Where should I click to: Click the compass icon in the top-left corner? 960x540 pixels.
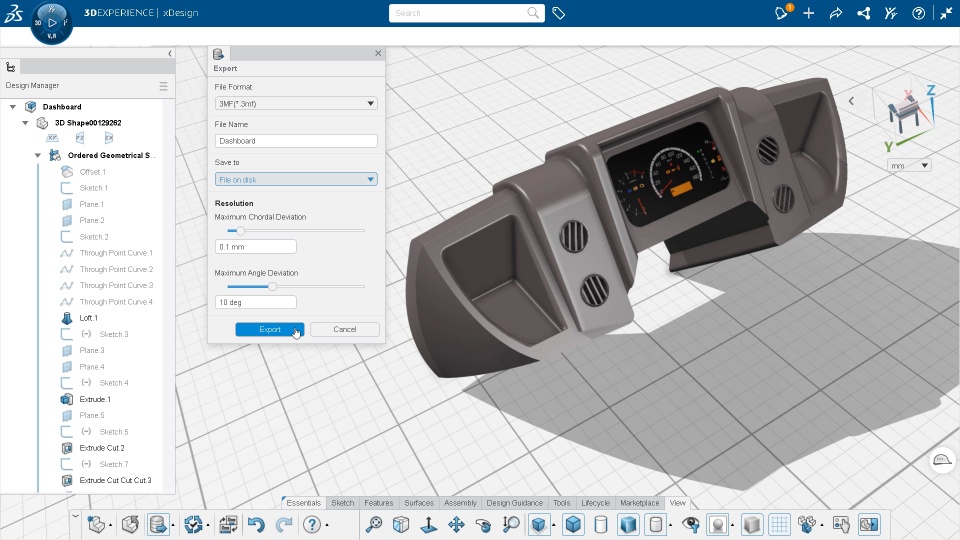51,21
